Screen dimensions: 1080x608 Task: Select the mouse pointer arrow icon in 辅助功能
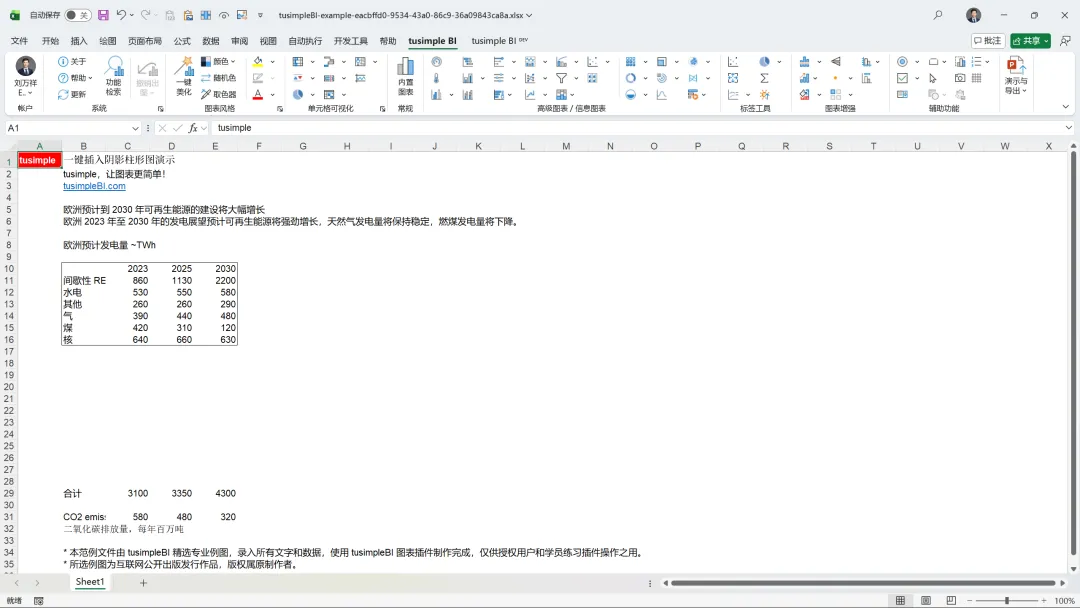(x=933, y=78)
